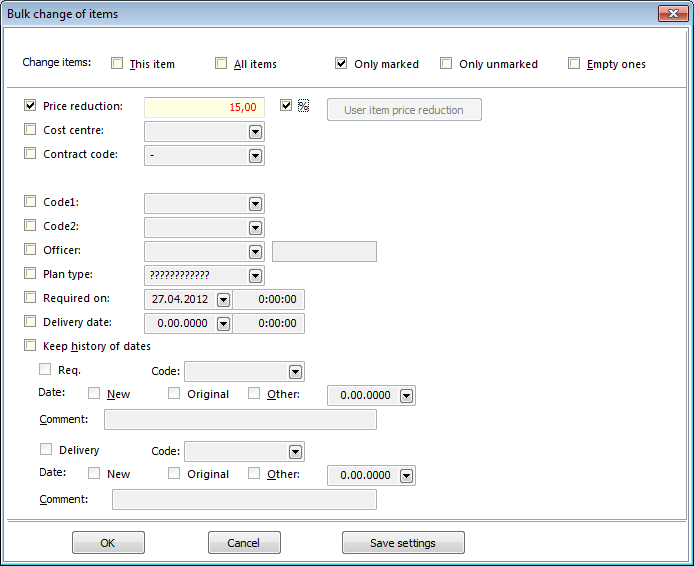
Task: Enable the Officer checkbox
Action: coord(30,249)
